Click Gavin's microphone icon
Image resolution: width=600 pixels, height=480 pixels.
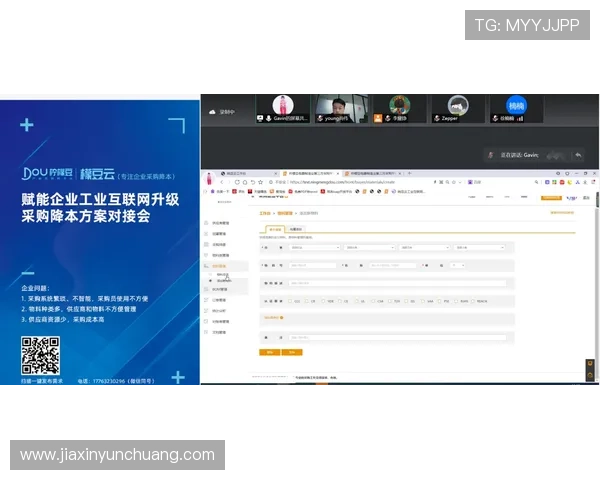pos(269,119)
